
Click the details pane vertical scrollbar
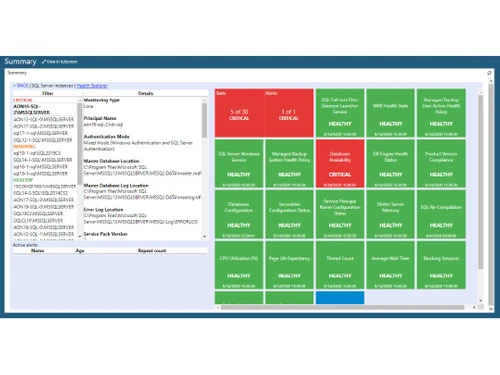(204, 120)
